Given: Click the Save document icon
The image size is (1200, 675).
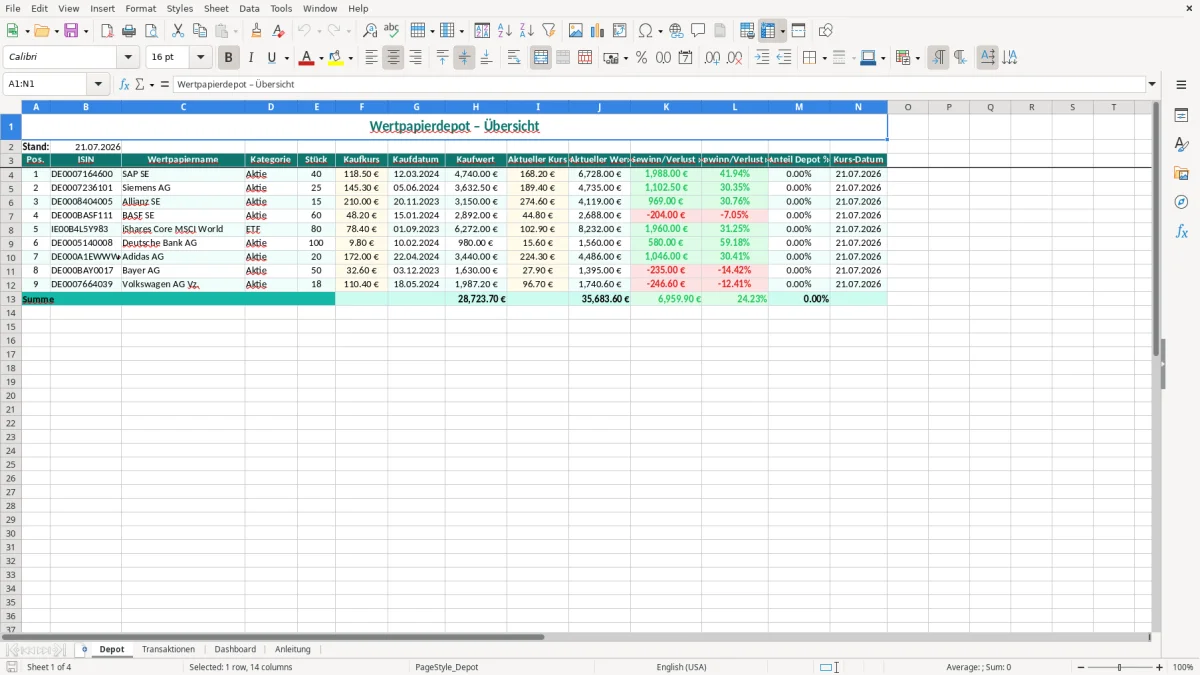Looking at the screenshot, I should [71, 31].
